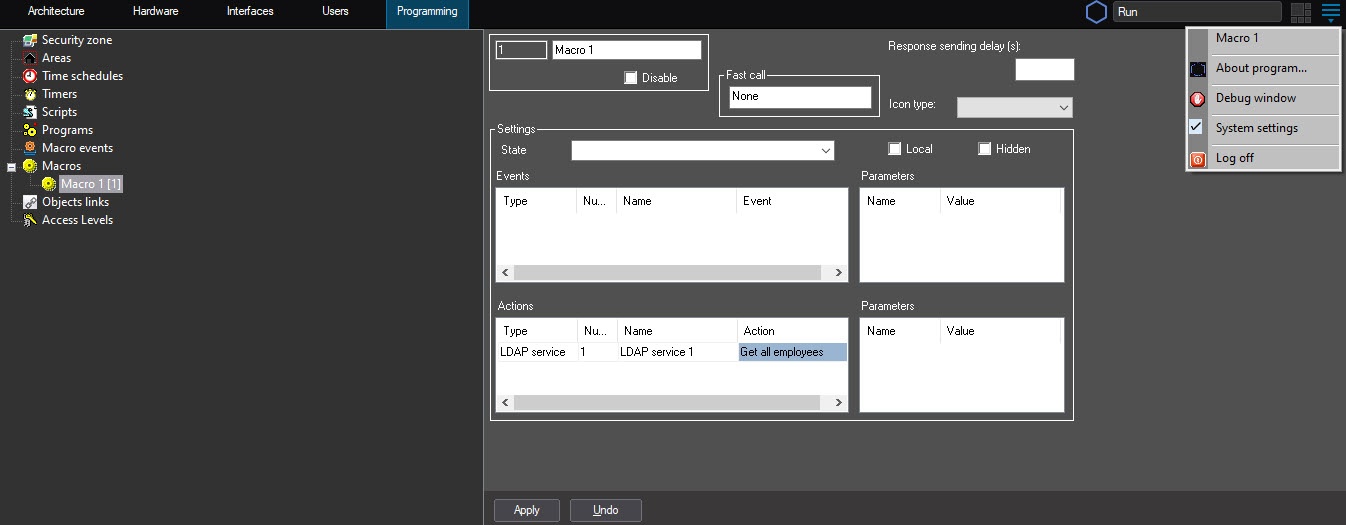
Task: Select the Time schedules clock icon
Action: point(30,76)
